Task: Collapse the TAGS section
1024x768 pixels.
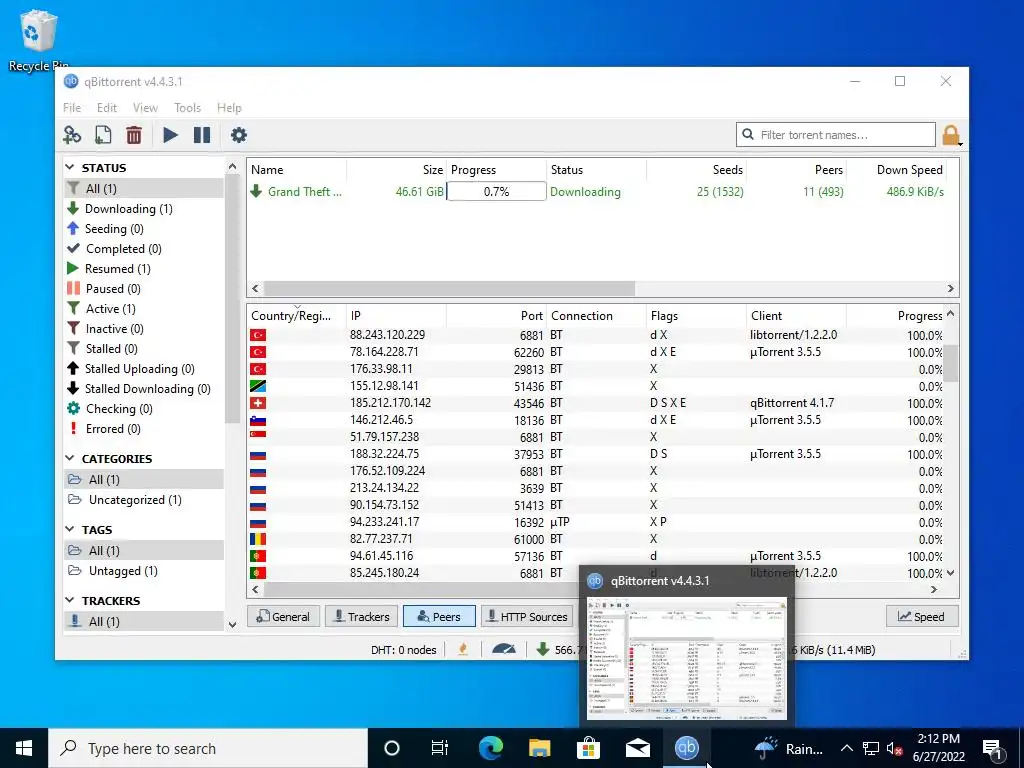Action: pyautogui.click(x=70, y=529)
